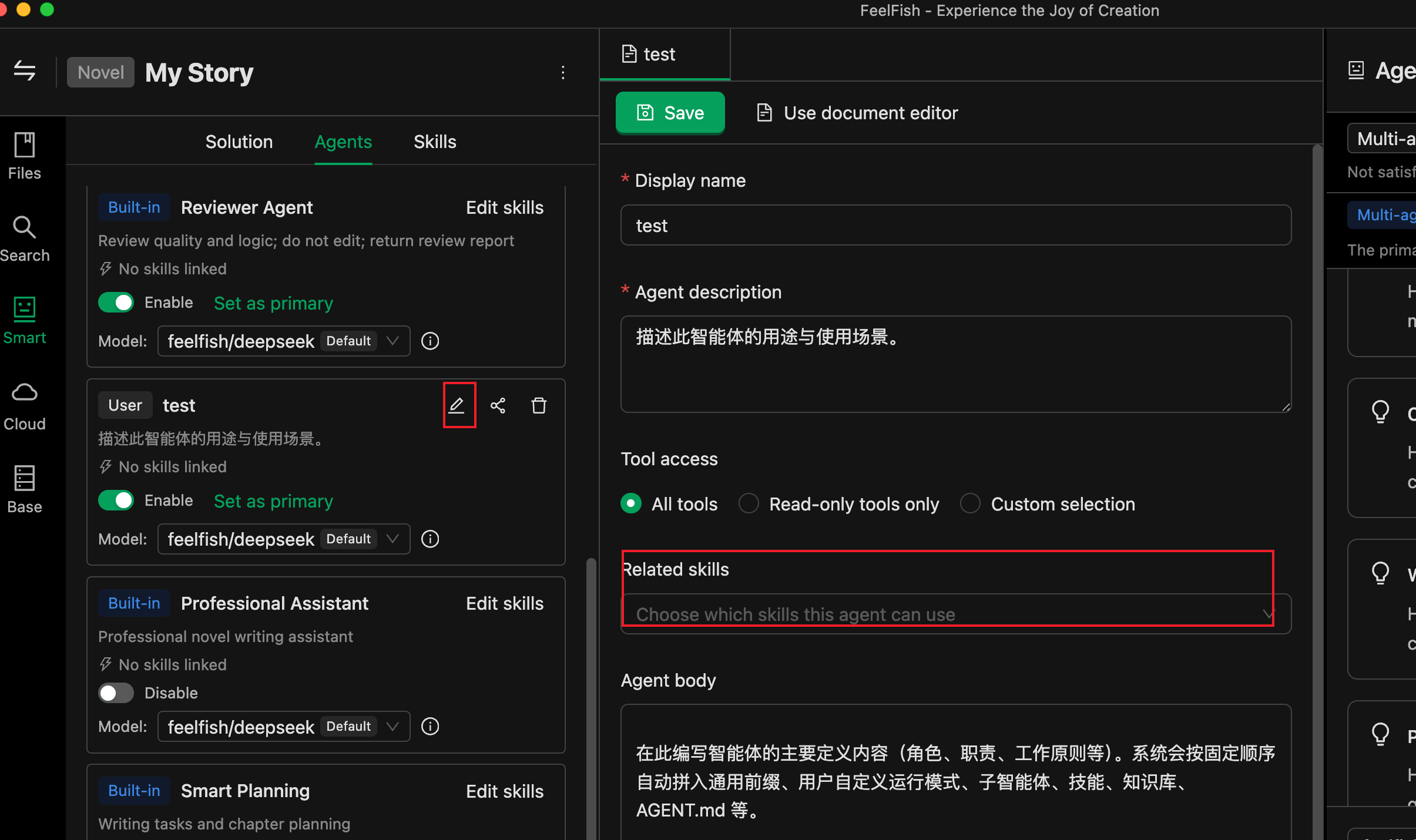
Task: Click info icon next to Reviewer Agent model
Action: click(x=430, y=341)
